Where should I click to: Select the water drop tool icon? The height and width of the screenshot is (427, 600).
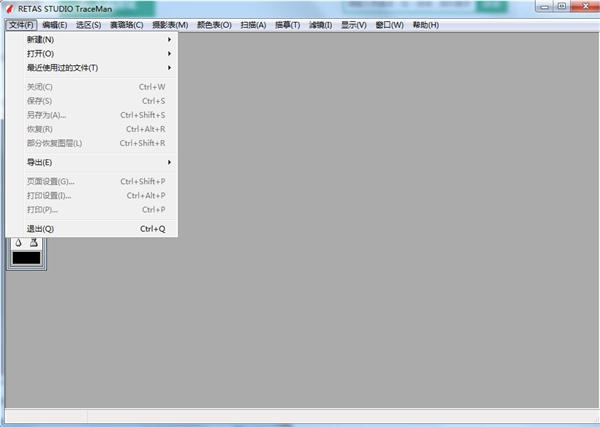[17, 243]
